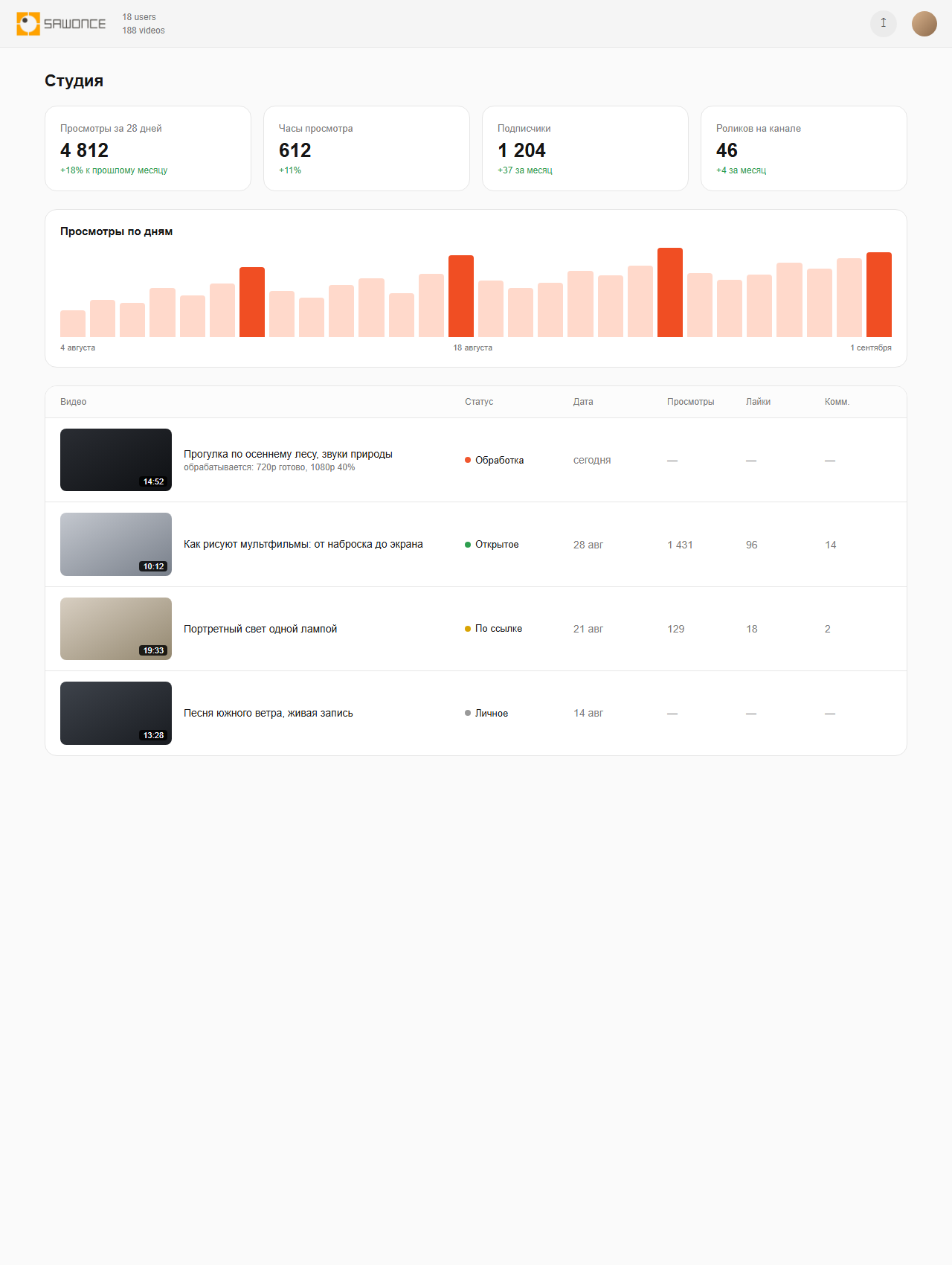Screen dimensions: 952x1265
Task: Click 'обрабатывается: 720p готово, 1080p 40%' text
Action: [269, 467]
